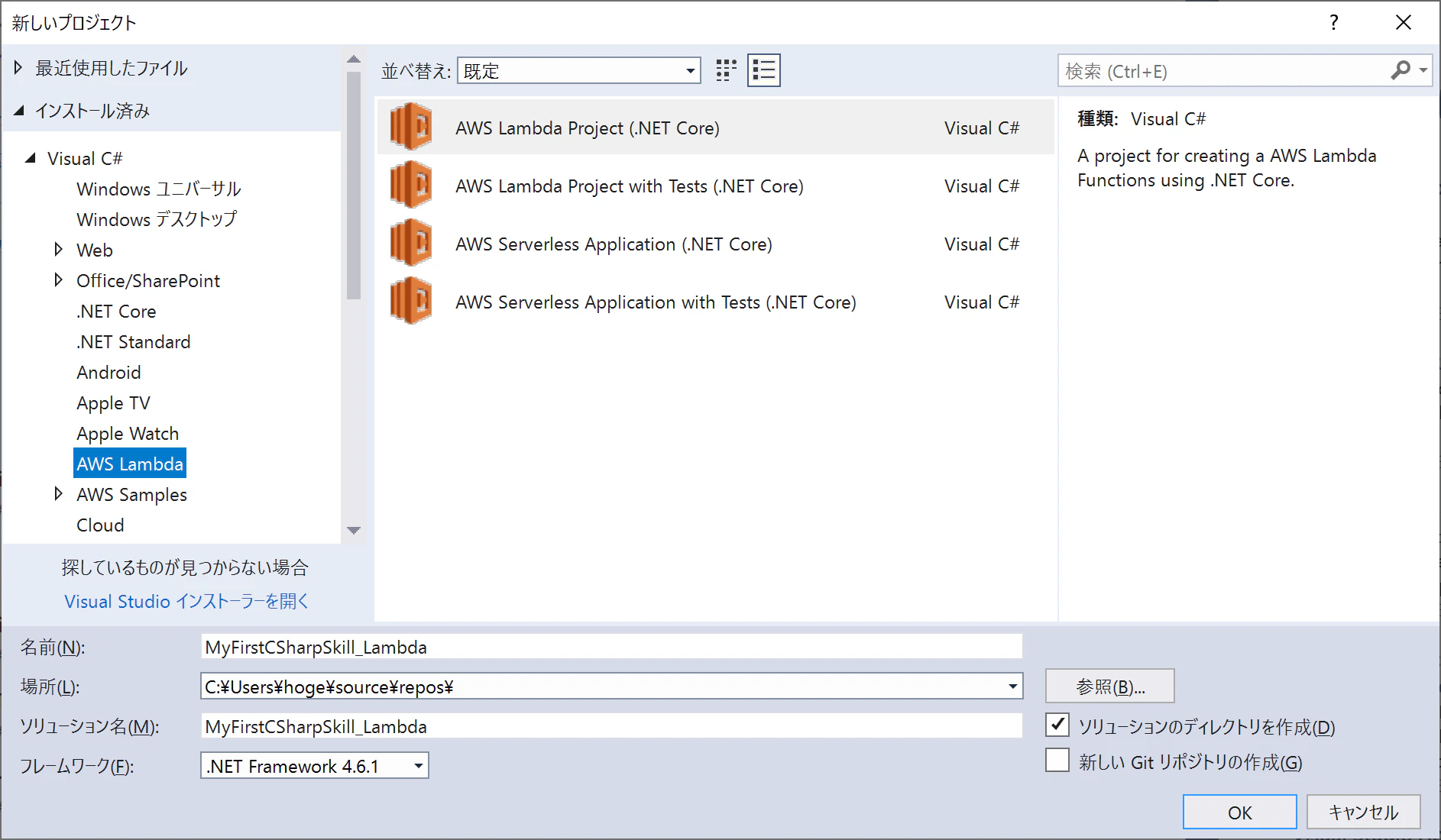Click AWS Serverless Application (.NET Core) icon
This screenshot has width=1441, height=840.
click(411, 243)
